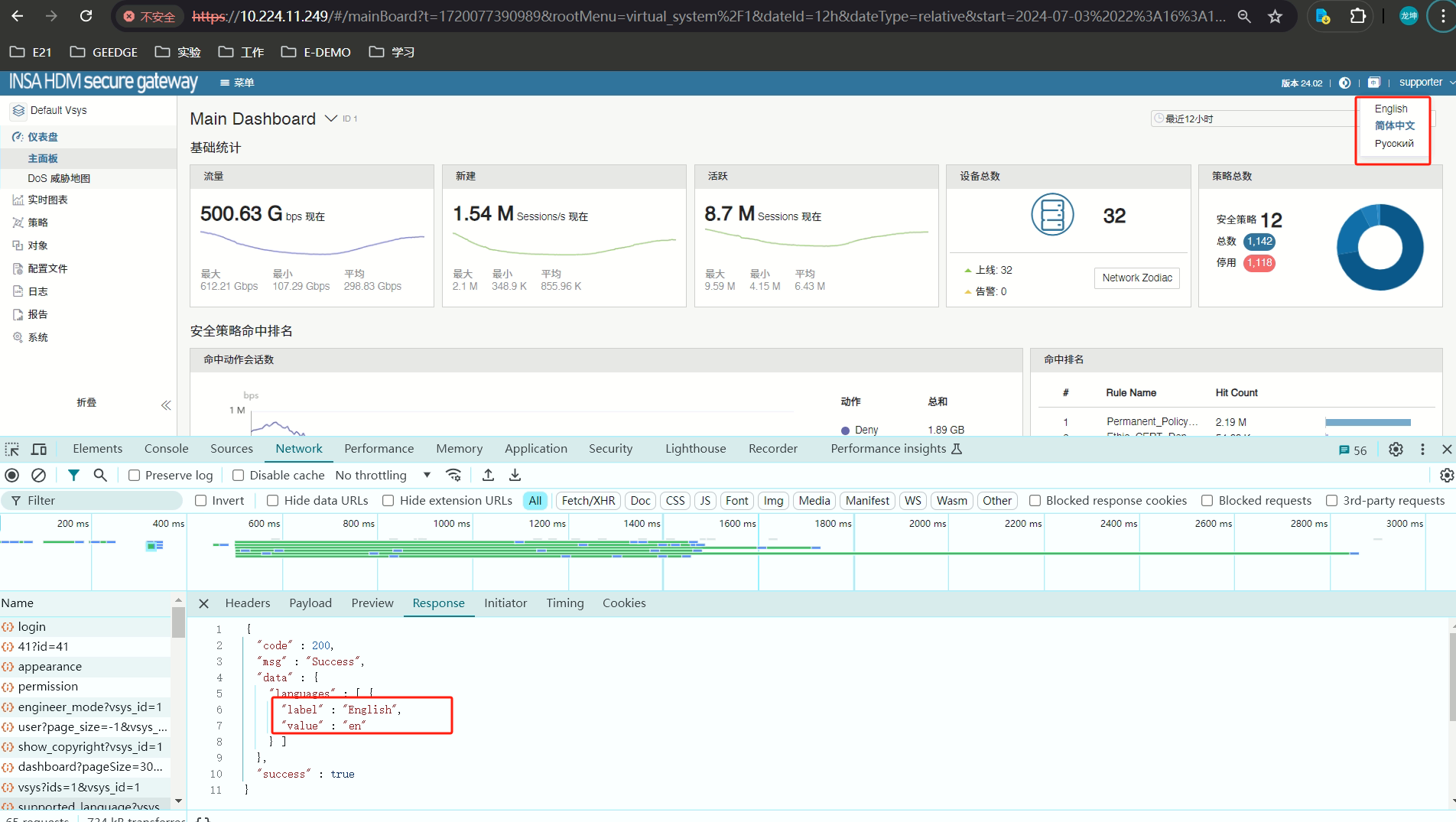Click the export HAR download icon
The height and width of the screenshot is (822, 1456).
coord(515,475)
